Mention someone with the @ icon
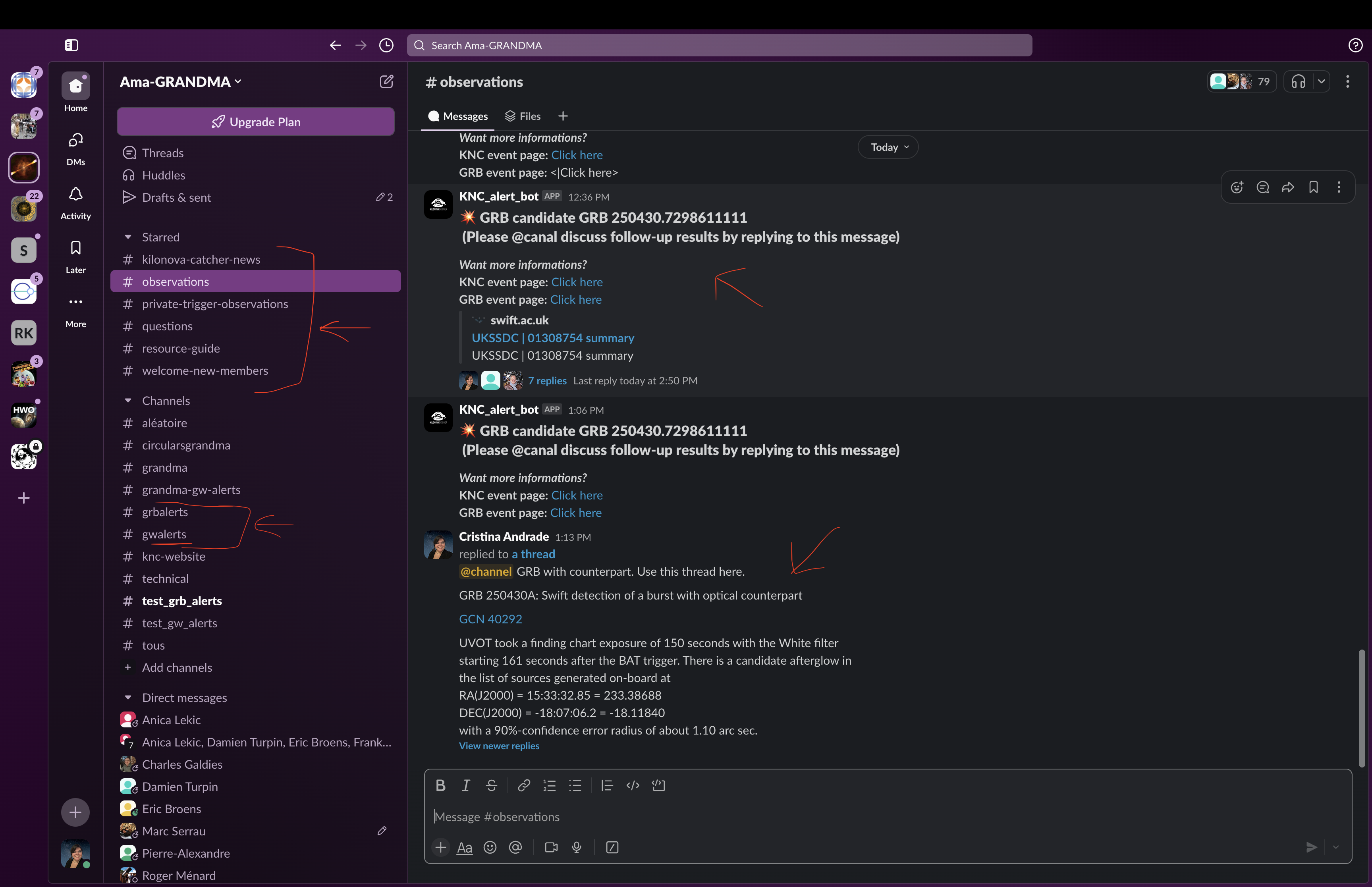The image size is (1372, 887). [515, 848]
